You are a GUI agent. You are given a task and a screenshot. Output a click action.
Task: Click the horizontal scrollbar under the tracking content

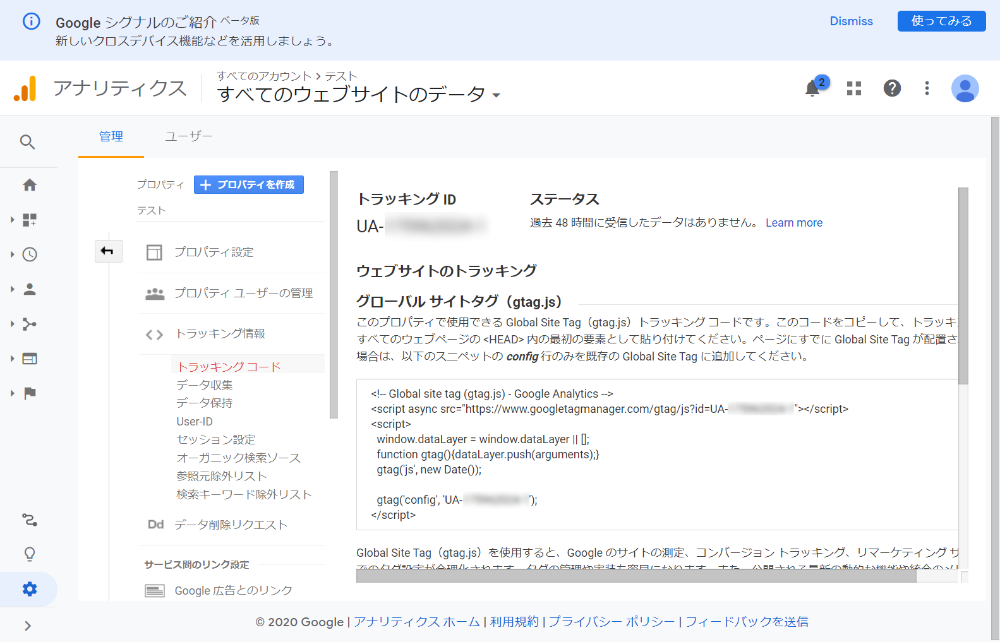coord(636,576)
